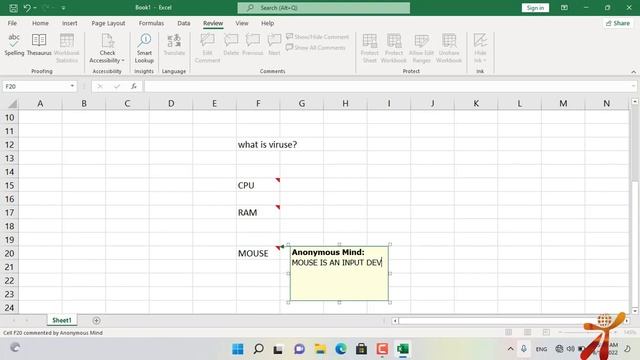Open Allow Edit Ranges
Image resolution: width=640 pixels, height=360 pixels.
point(421,48)
